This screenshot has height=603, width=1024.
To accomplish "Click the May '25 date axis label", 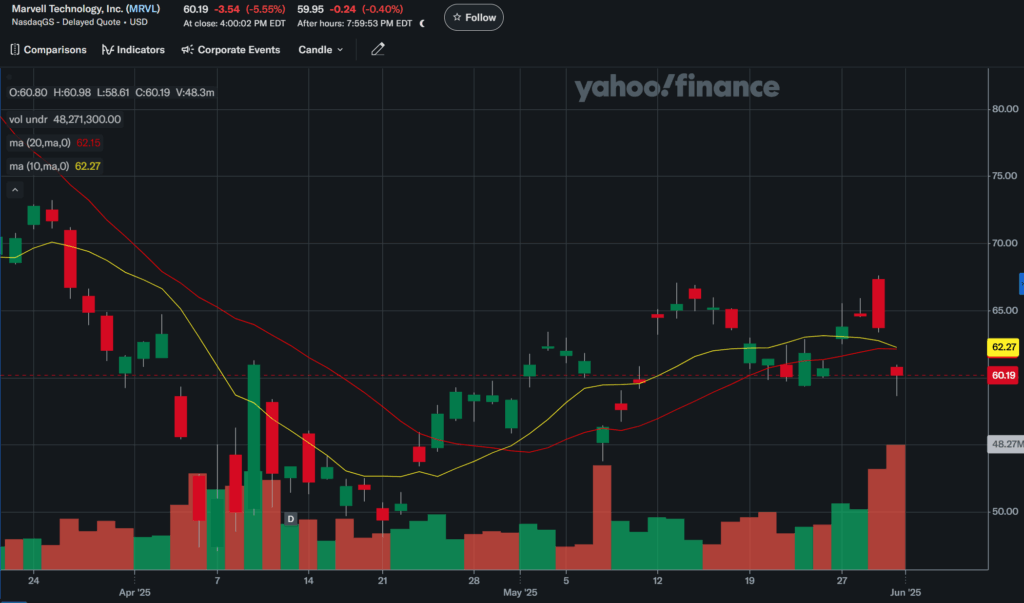I will (x=520, y=593).
